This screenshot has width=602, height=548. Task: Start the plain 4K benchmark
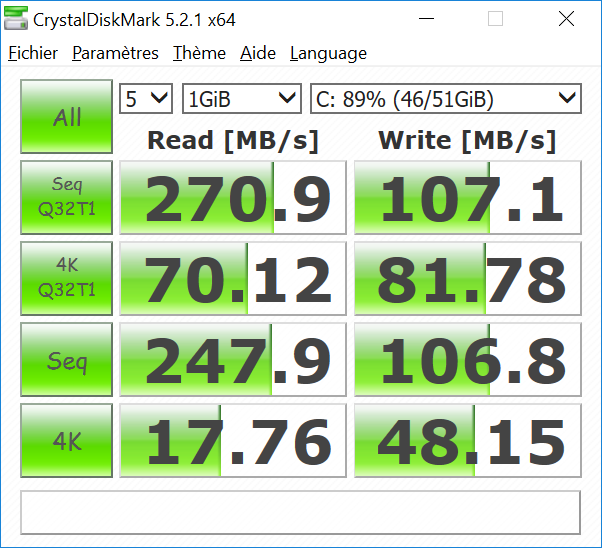pos(66,440)
